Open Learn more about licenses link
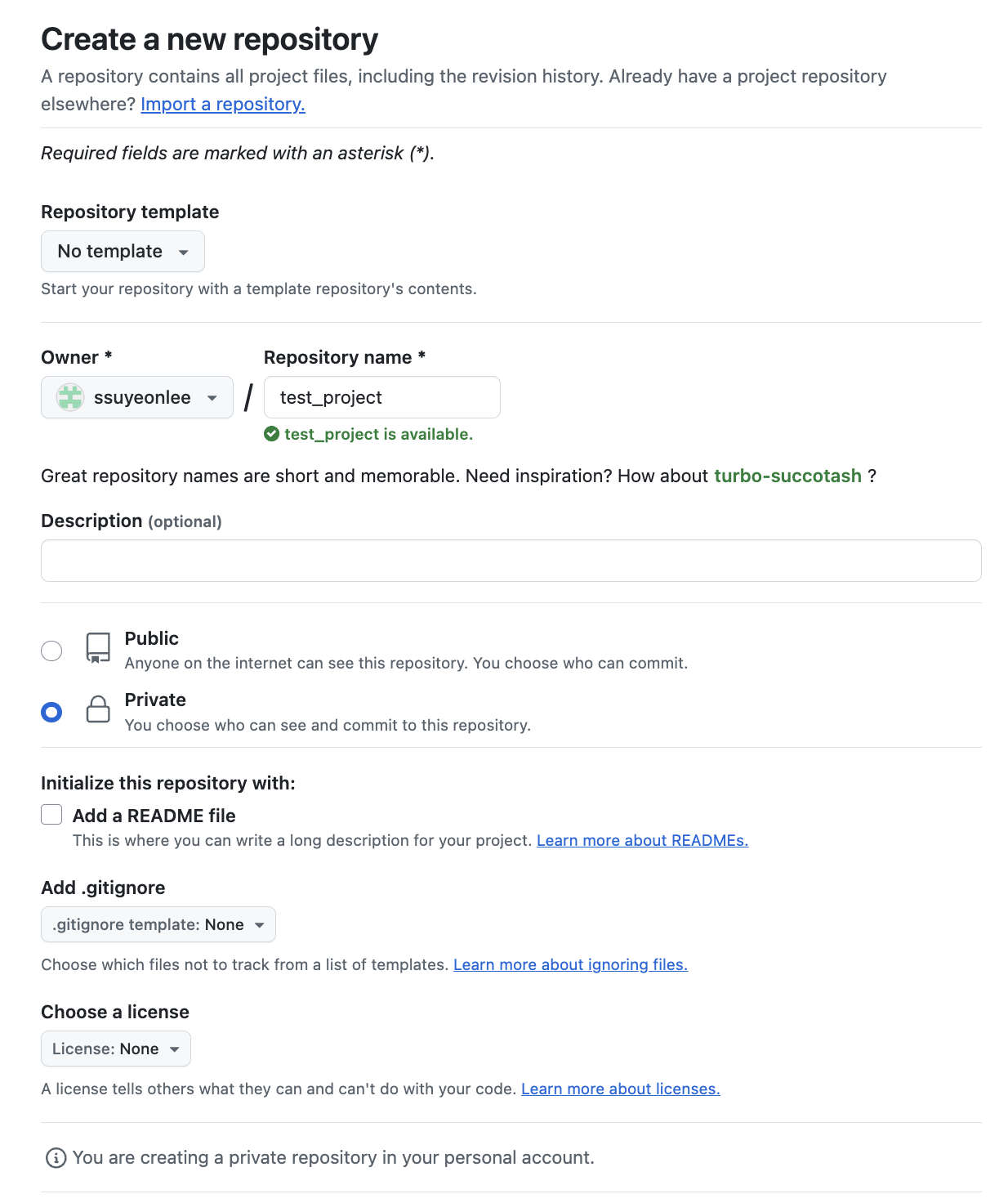This screenshot has height=1203, width=1008. click(x=620, y=1089)
